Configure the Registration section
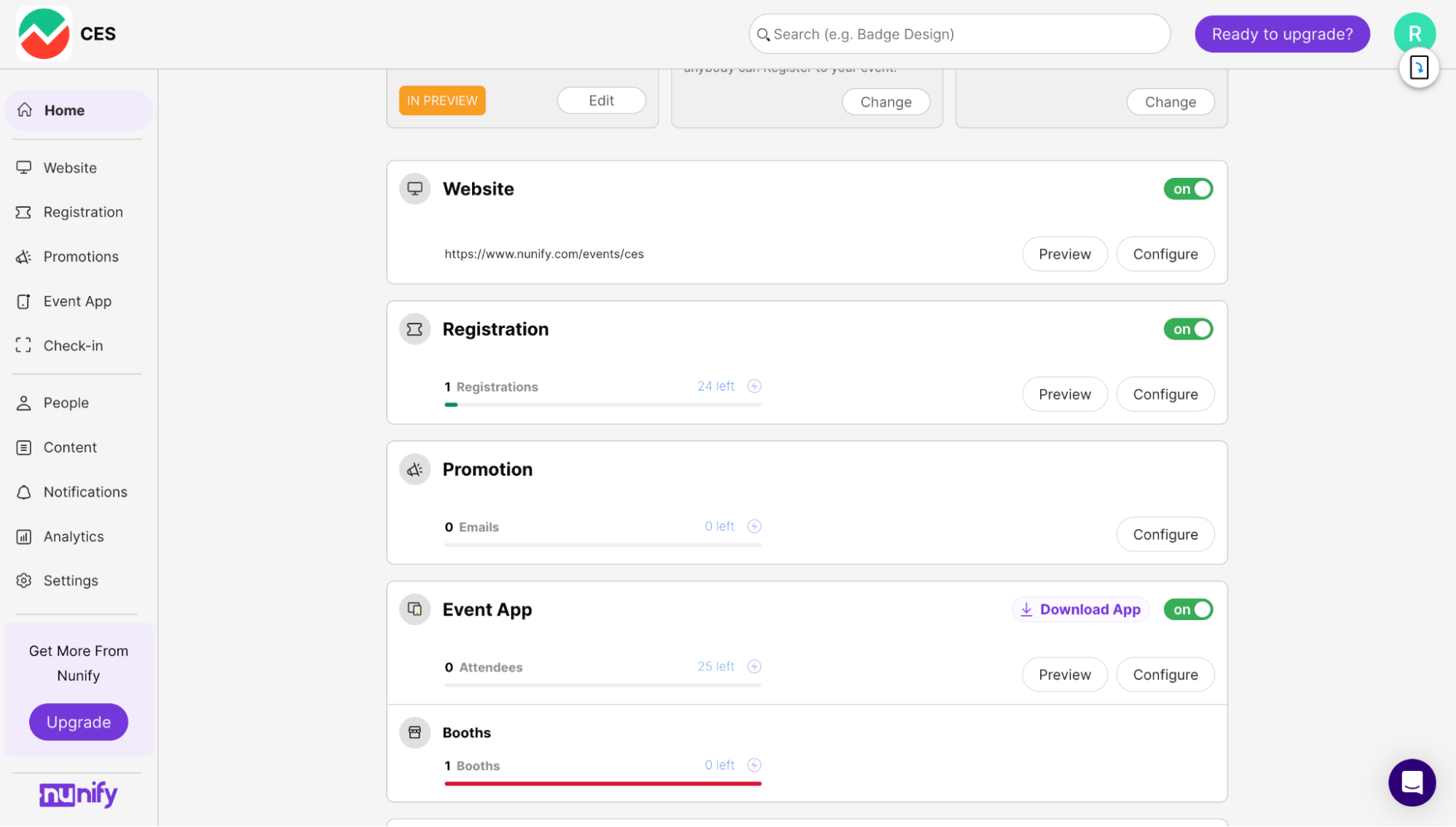Image resolution: width=1456 pixels, height=827 pixels. point(1165,394)
